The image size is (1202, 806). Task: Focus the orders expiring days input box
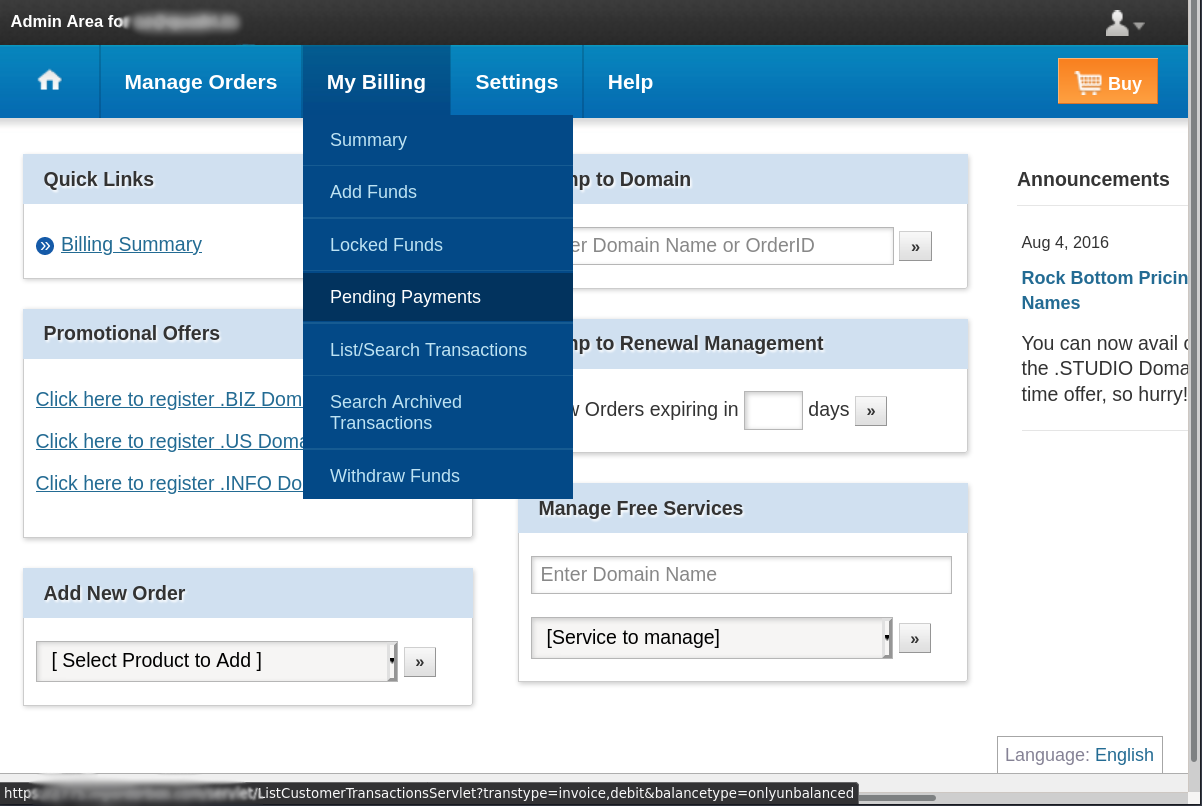[773, 410]
